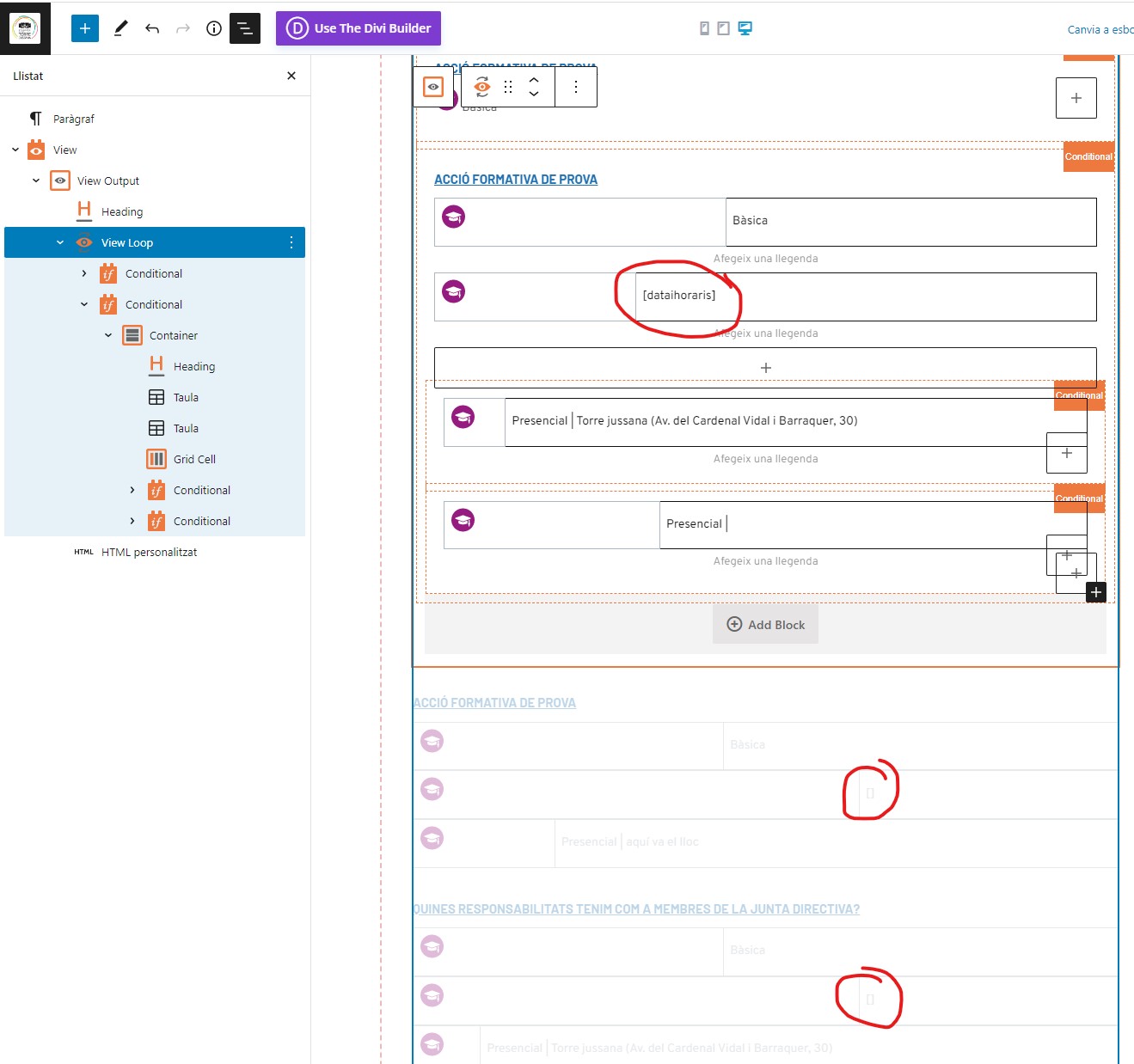Select HTML personalitzat in the list
This screenshot has height=1064, width=1134.
(149, 552)
